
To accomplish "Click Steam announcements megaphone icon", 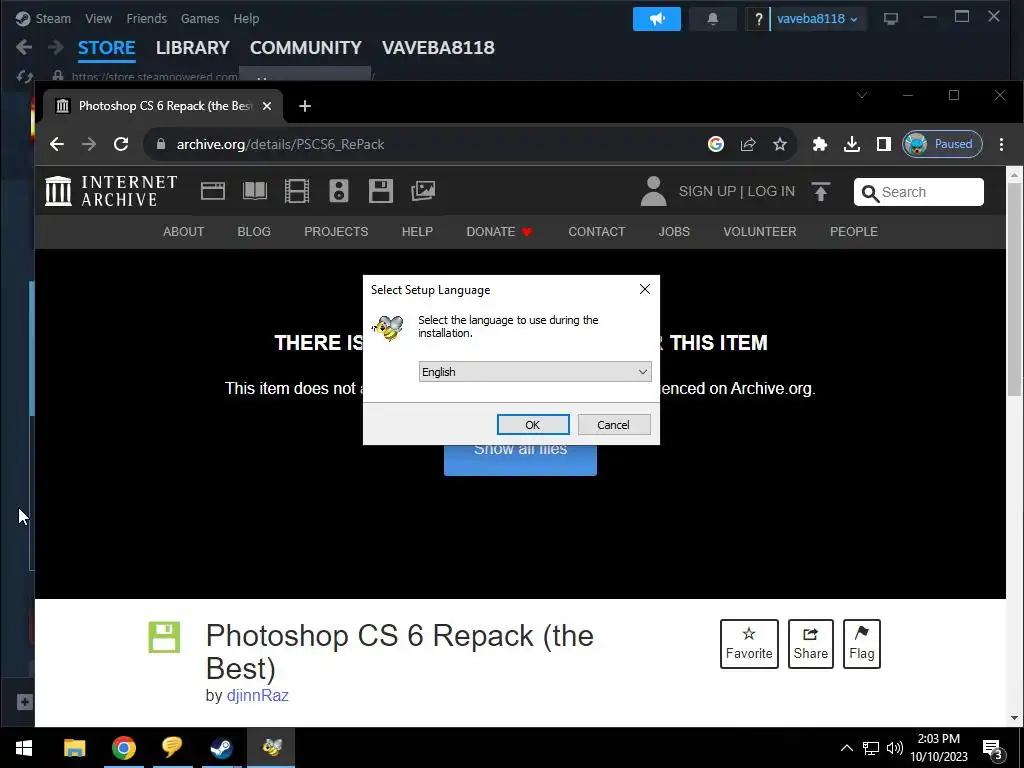I will pos(656,19).
